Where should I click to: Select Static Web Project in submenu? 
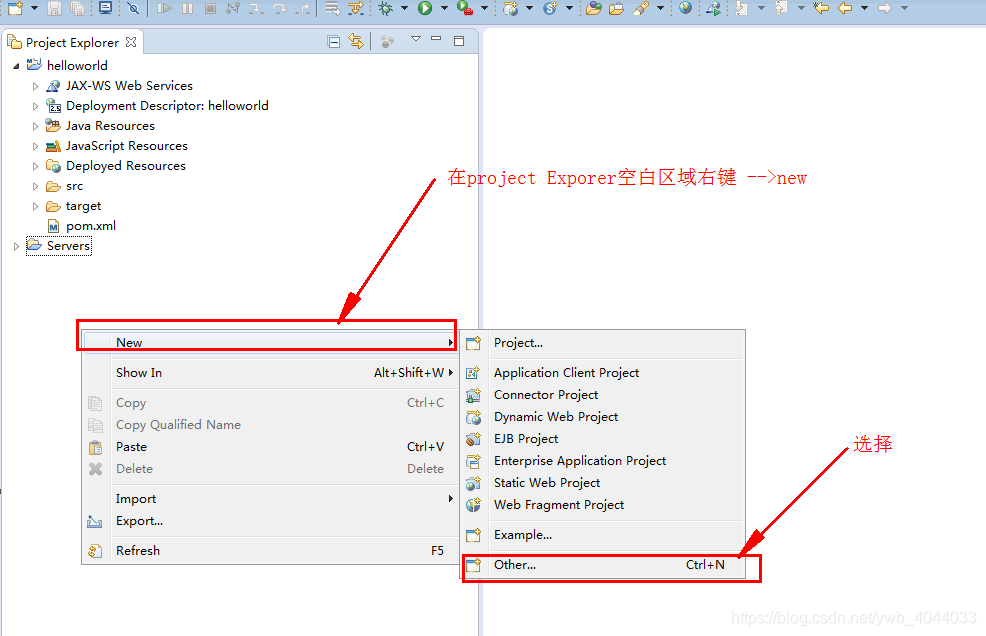point(604,483)
